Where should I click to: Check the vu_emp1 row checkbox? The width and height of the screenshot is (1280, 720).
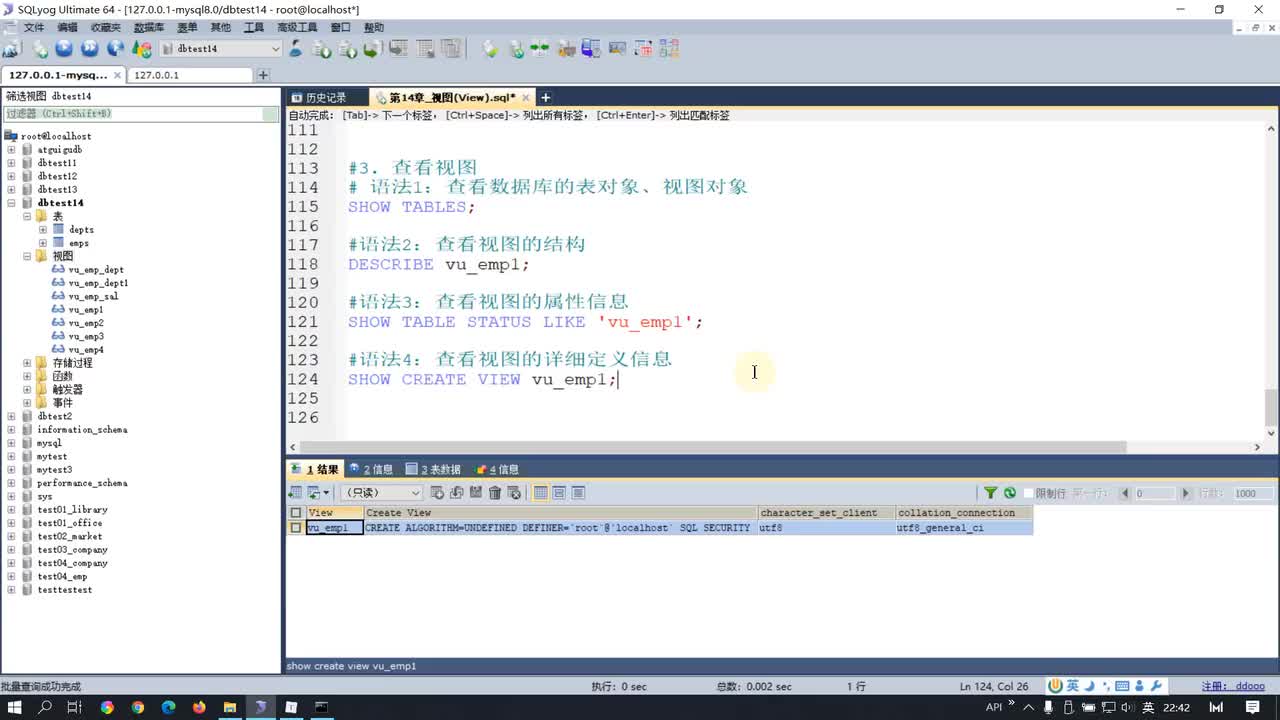pos(295,528)
